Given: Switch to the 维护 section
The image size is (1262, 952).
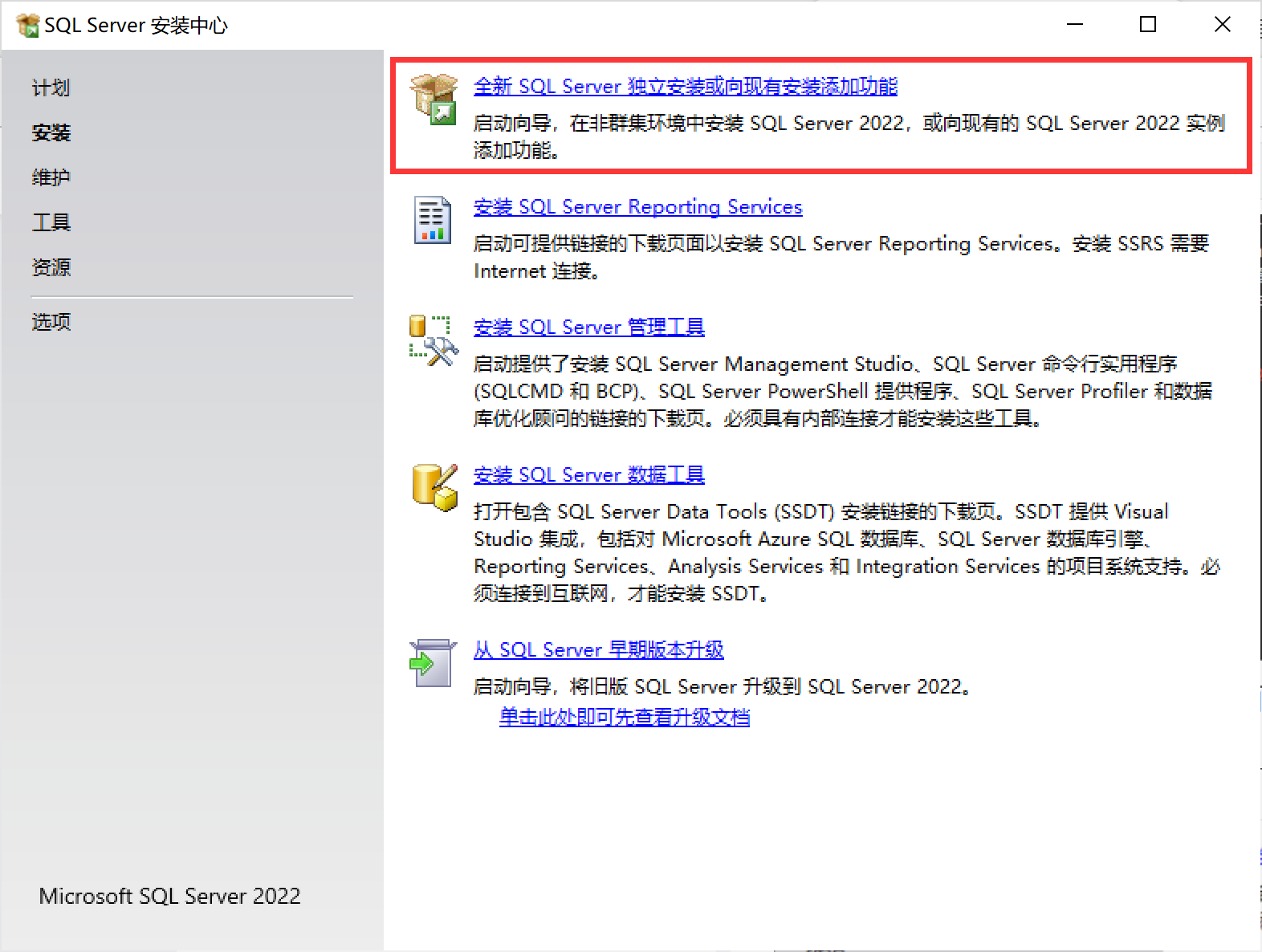Looking at the screenshot, I should [51, 177].
